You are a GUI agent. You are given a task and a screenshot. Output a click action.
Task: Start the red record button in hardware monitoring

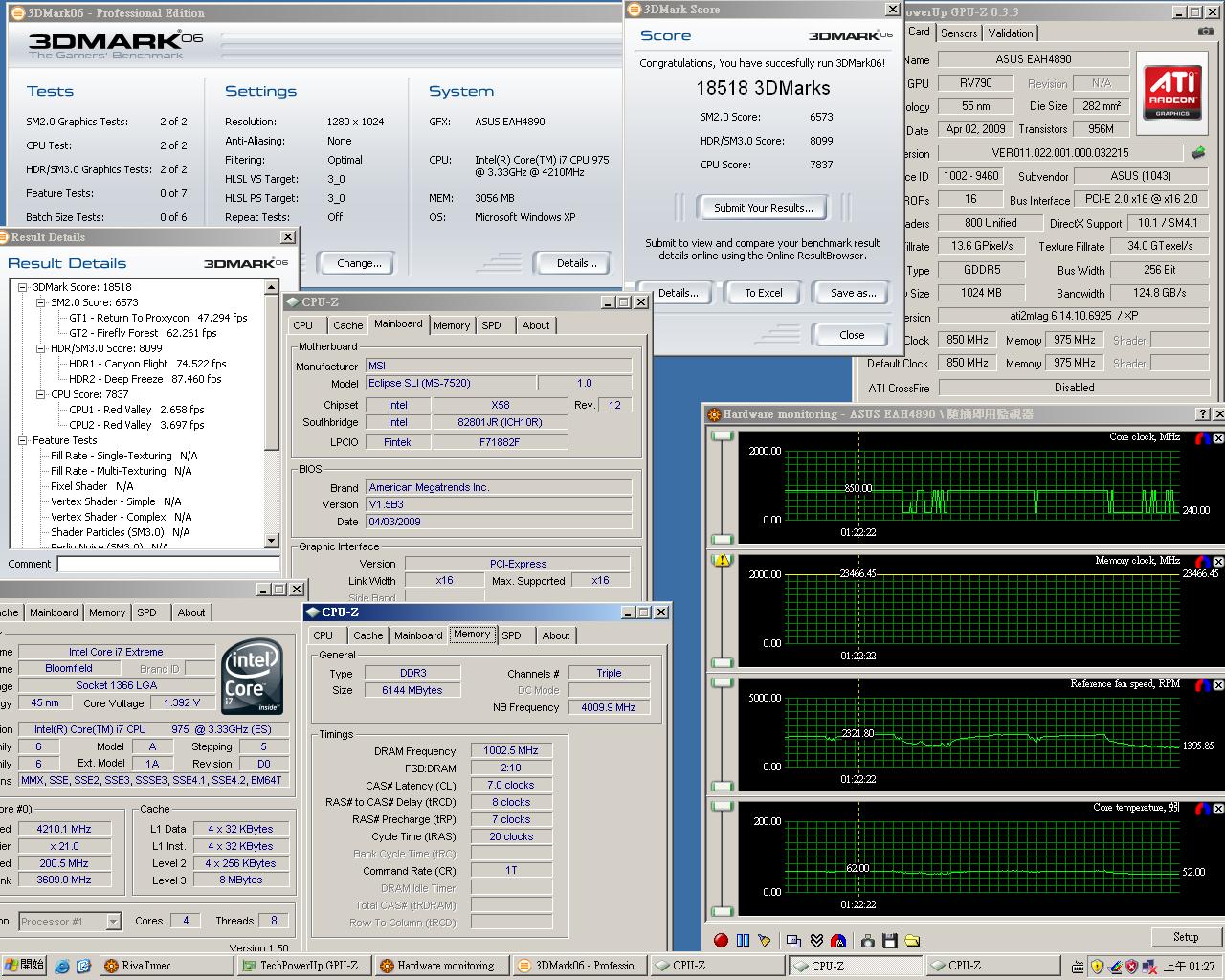[722, 941]
